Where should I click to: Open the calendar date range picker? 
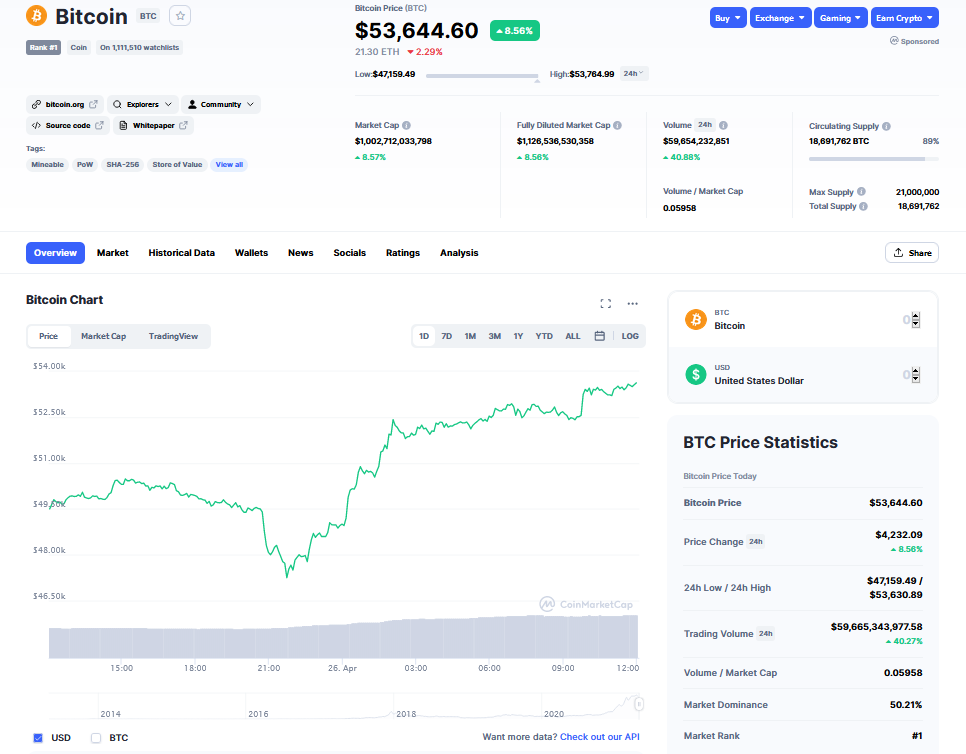click(599, 336)
